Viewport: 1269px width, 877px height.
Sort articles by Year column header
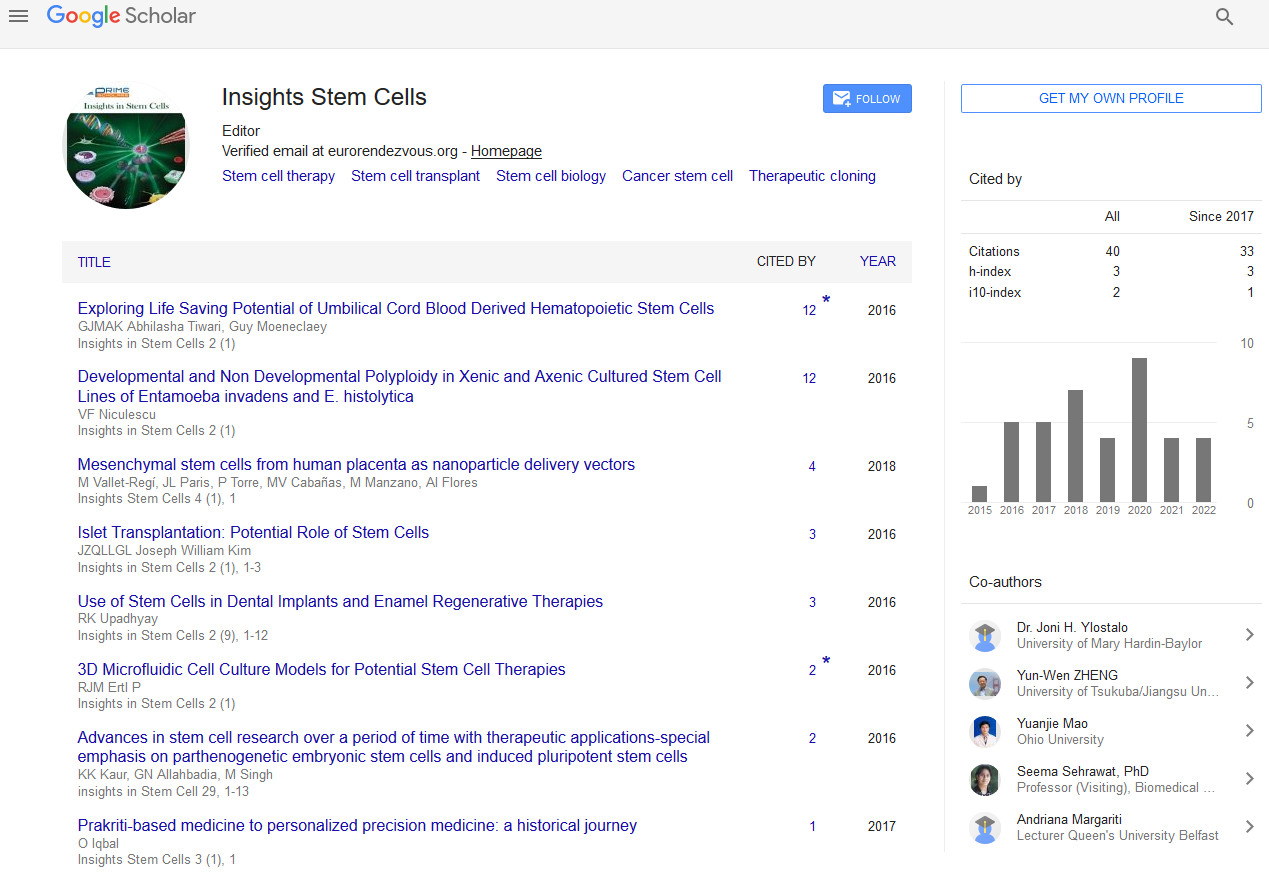pyautogui.click(x=877, y=261)
